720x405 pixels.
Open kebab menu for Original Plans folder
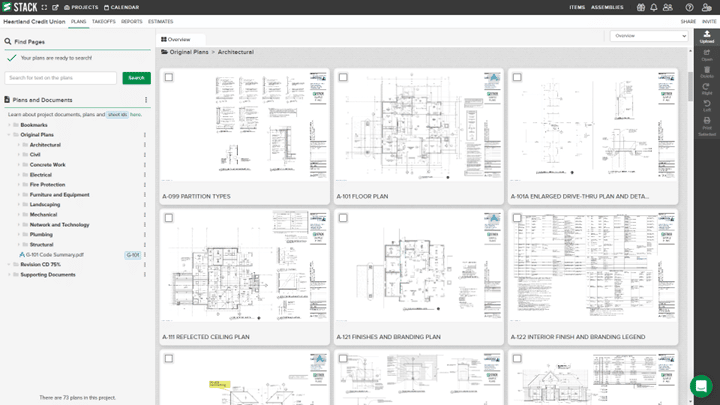click(145, 135)
